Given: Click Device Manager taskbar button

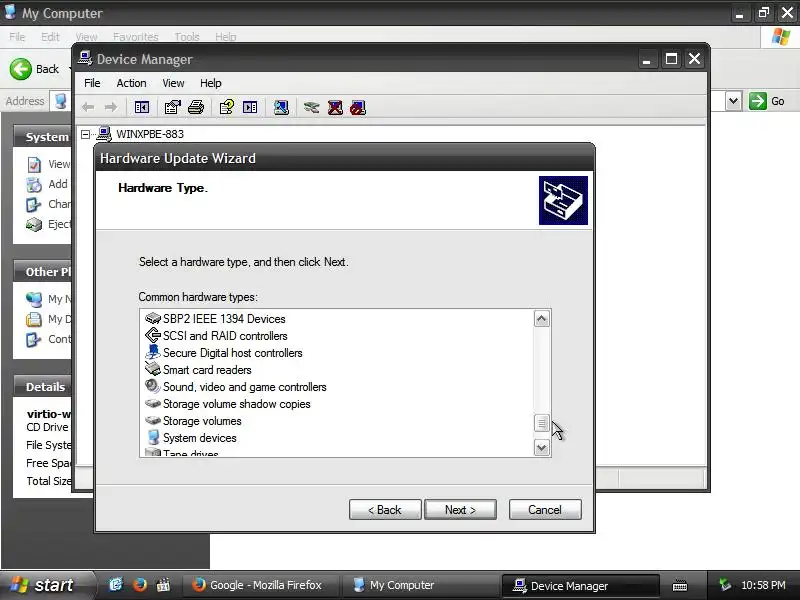Looking at the screenshot, I should [581, 586].
